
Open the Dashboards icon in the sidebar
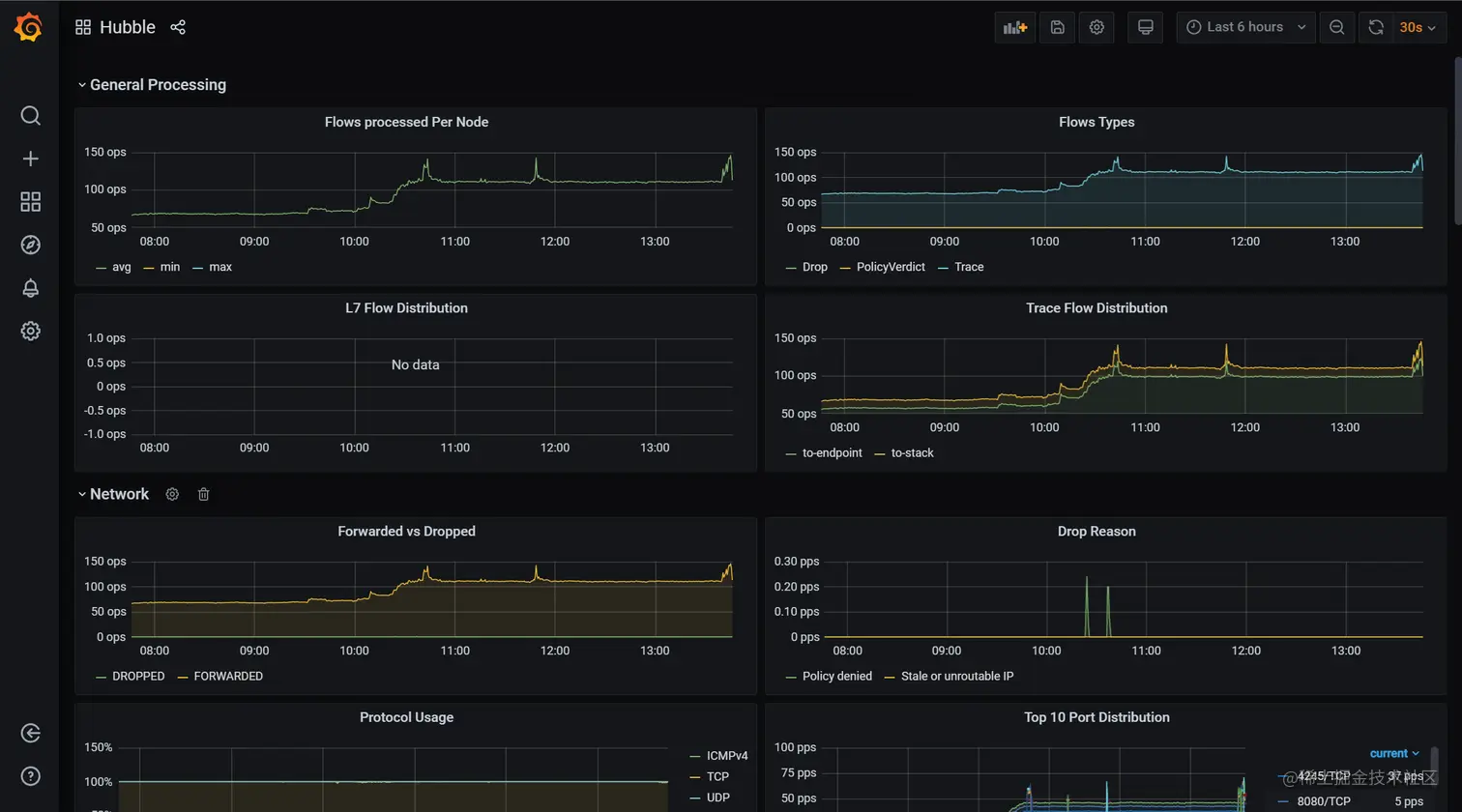(30, 201)
